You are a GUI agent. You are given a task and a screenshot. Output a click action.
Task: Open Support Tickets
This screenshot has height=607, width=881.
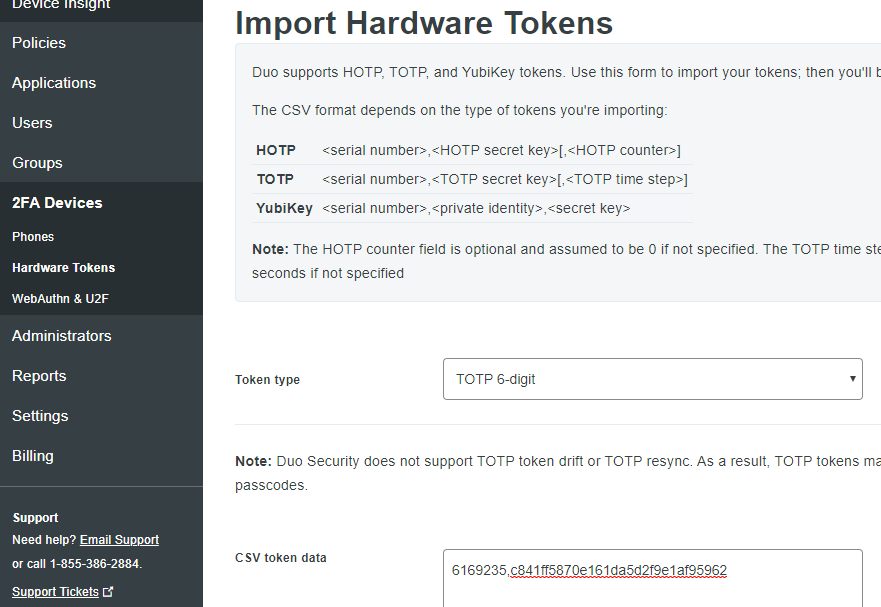pyautogui.click(x=54, y=591)
